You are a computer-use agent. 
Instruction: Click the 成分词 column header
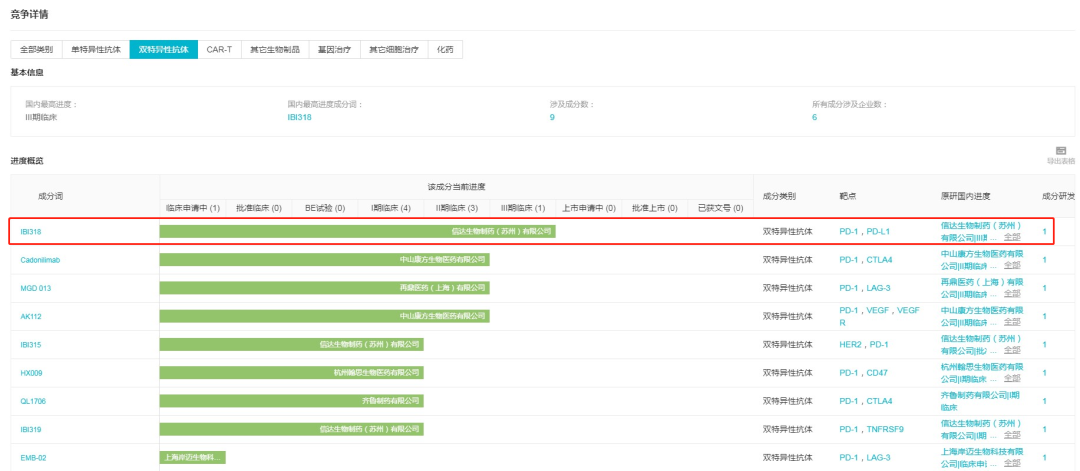pos(50,196)
